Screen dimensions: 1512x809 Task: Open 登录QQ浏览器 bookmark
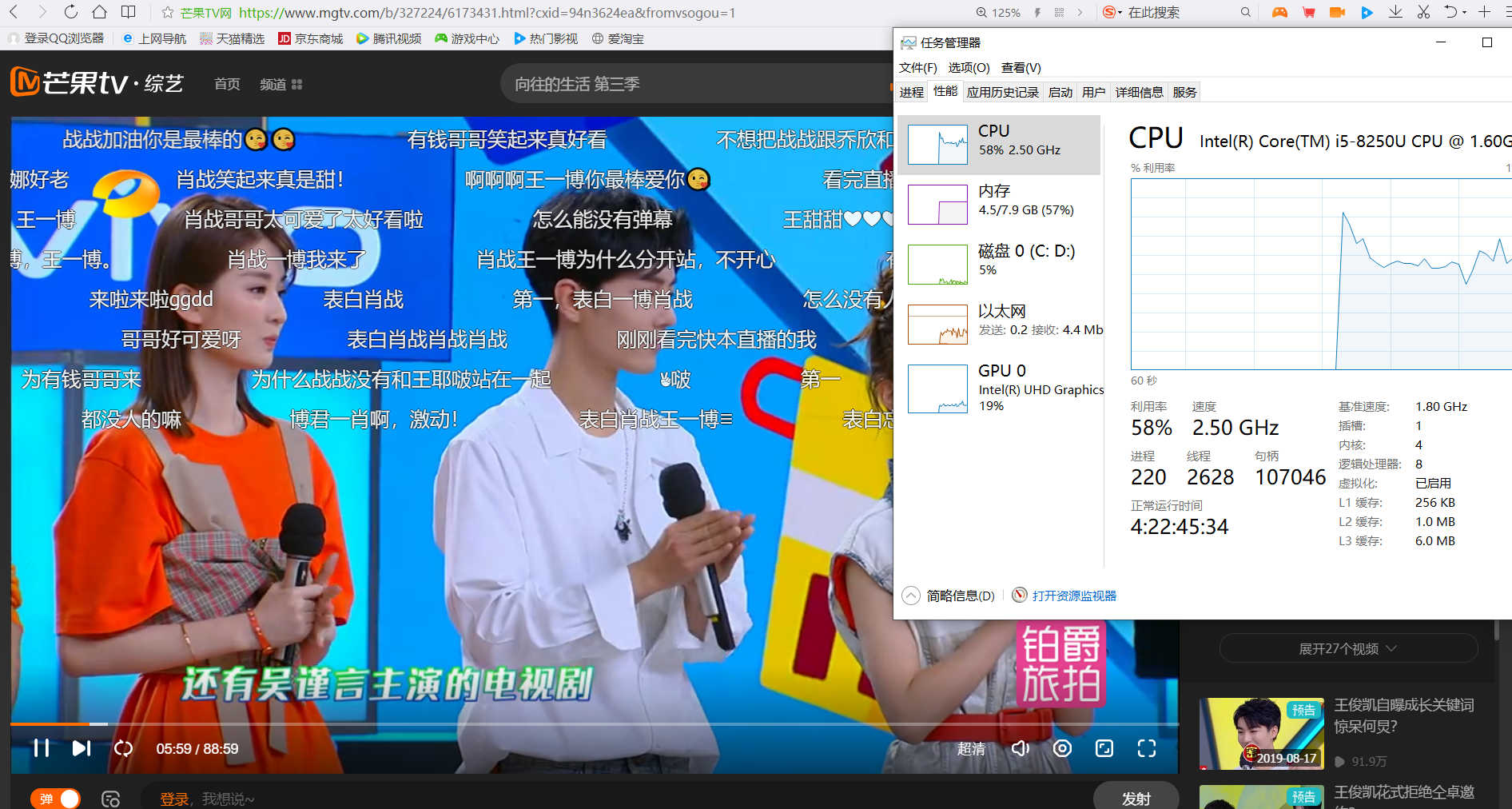pyautogui.click(x=56, y=38)
